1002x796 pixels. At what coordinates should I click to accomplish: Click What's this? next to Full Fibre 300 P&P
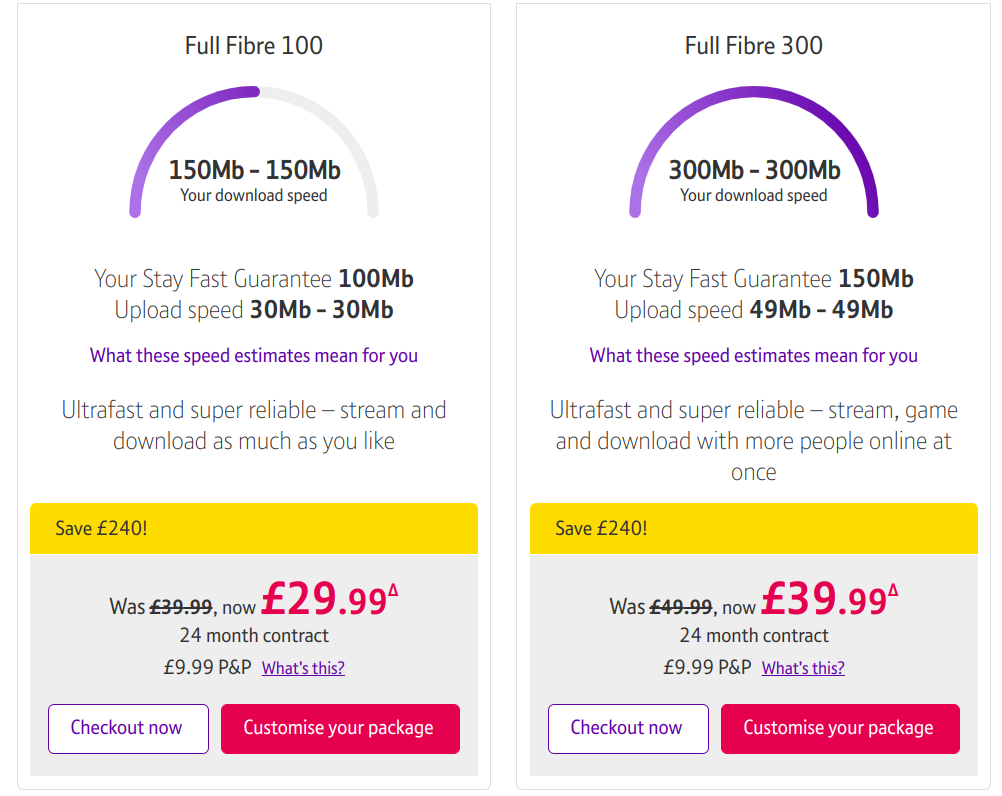tap(803, 667)
